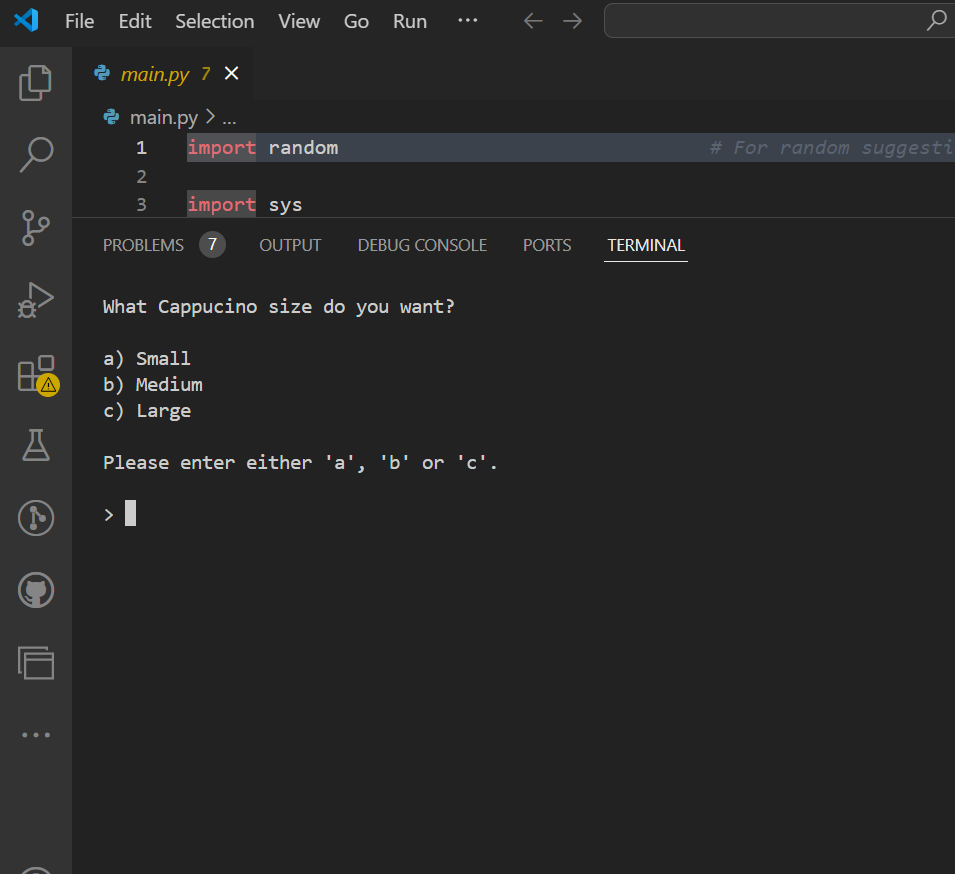Open the Git Graph circular icon
Image resolution: width=955 pixels, height=874 pixels.
pos(36,518)
